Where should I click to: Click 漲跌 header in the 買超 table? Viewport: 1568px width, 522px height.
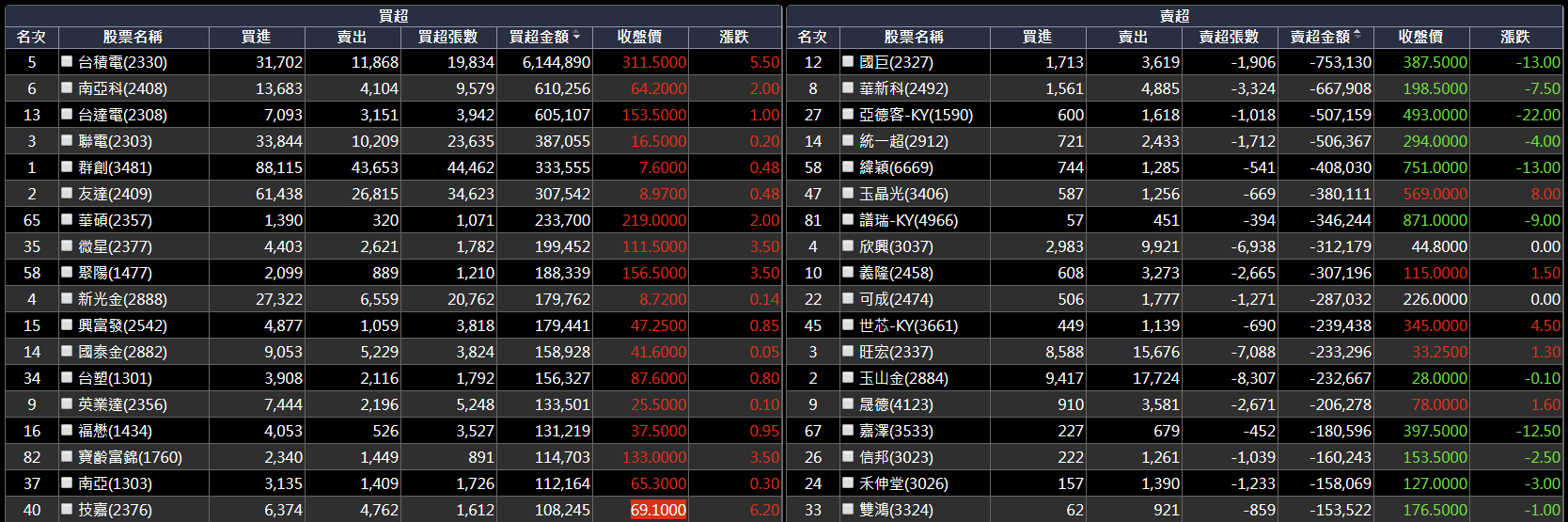click(x=734, y=37)
